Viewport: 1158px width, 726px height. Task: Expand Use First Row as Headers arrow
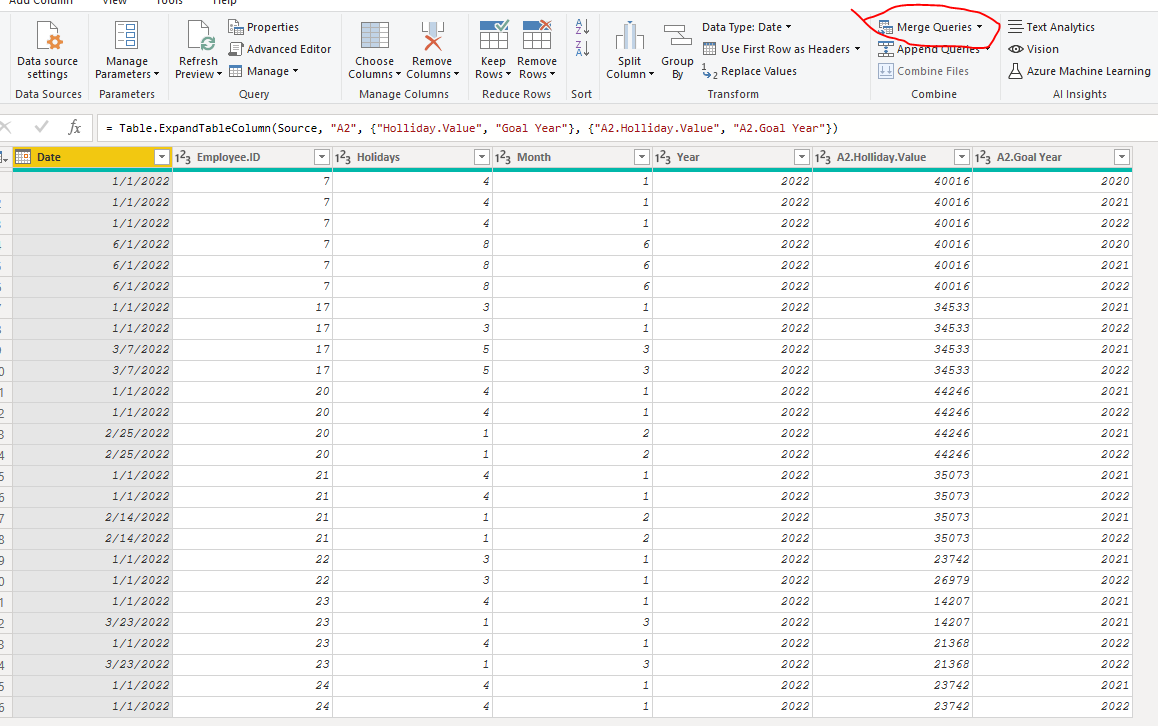point(857,49)
